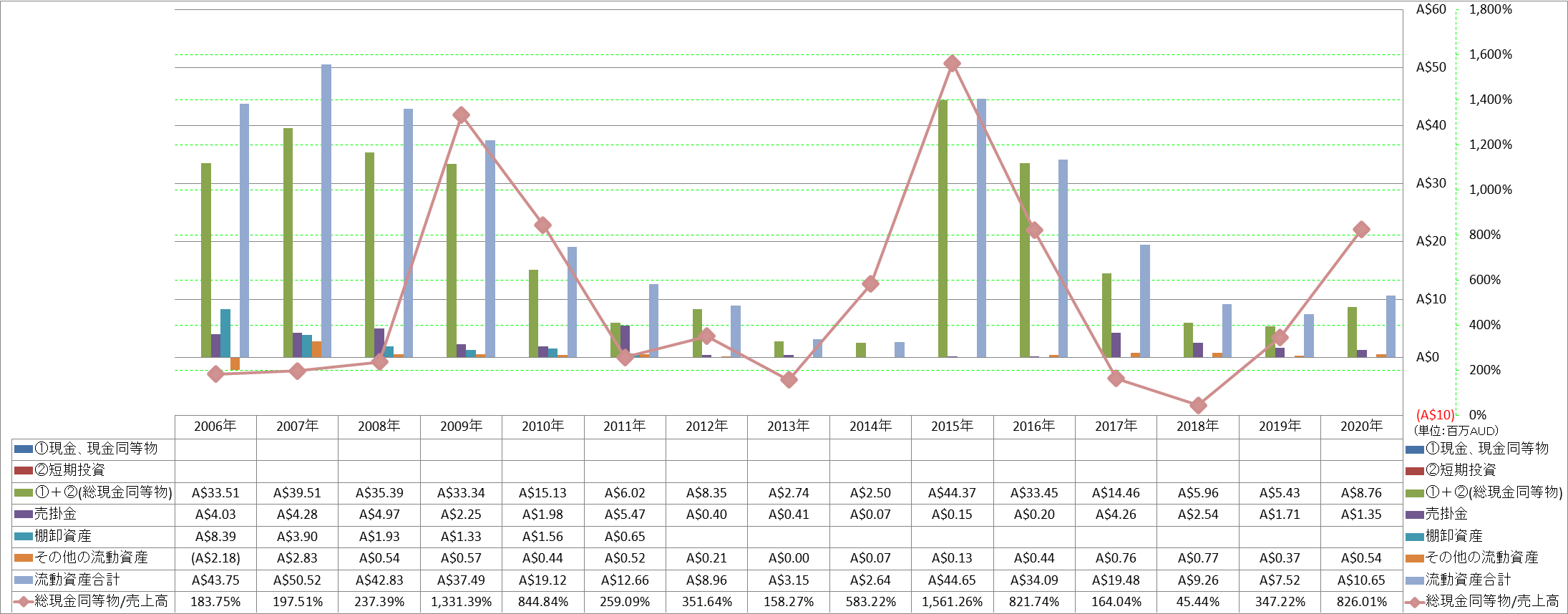This screenshot has height=614, width=1568.
Task: Click the cell value A$0.00
Action: (x=789, y=558)
